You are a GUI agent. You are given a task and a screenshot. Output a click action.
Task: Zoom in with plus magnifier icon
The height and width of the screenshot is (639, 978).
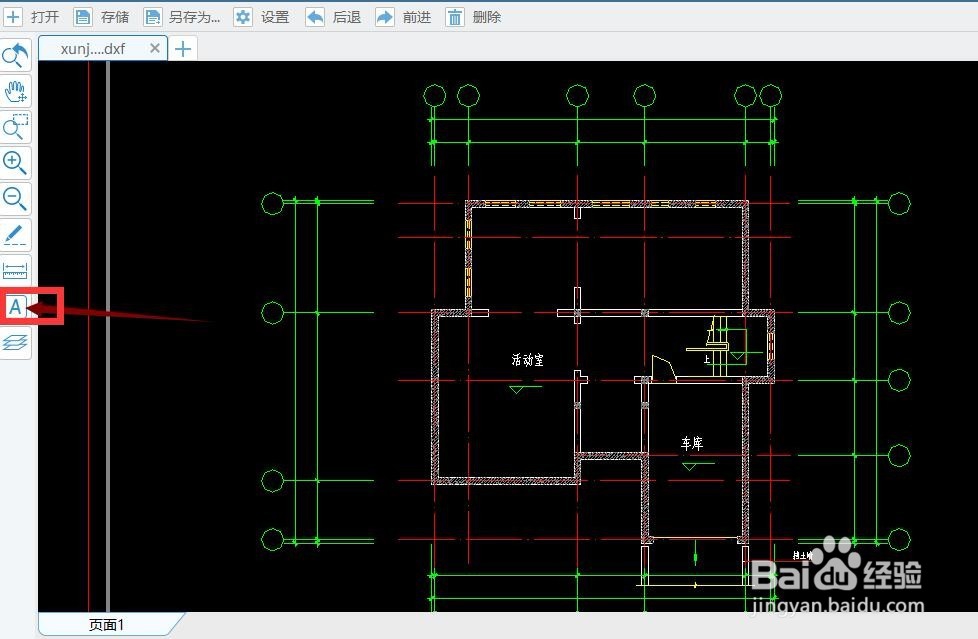click(15, 163)
